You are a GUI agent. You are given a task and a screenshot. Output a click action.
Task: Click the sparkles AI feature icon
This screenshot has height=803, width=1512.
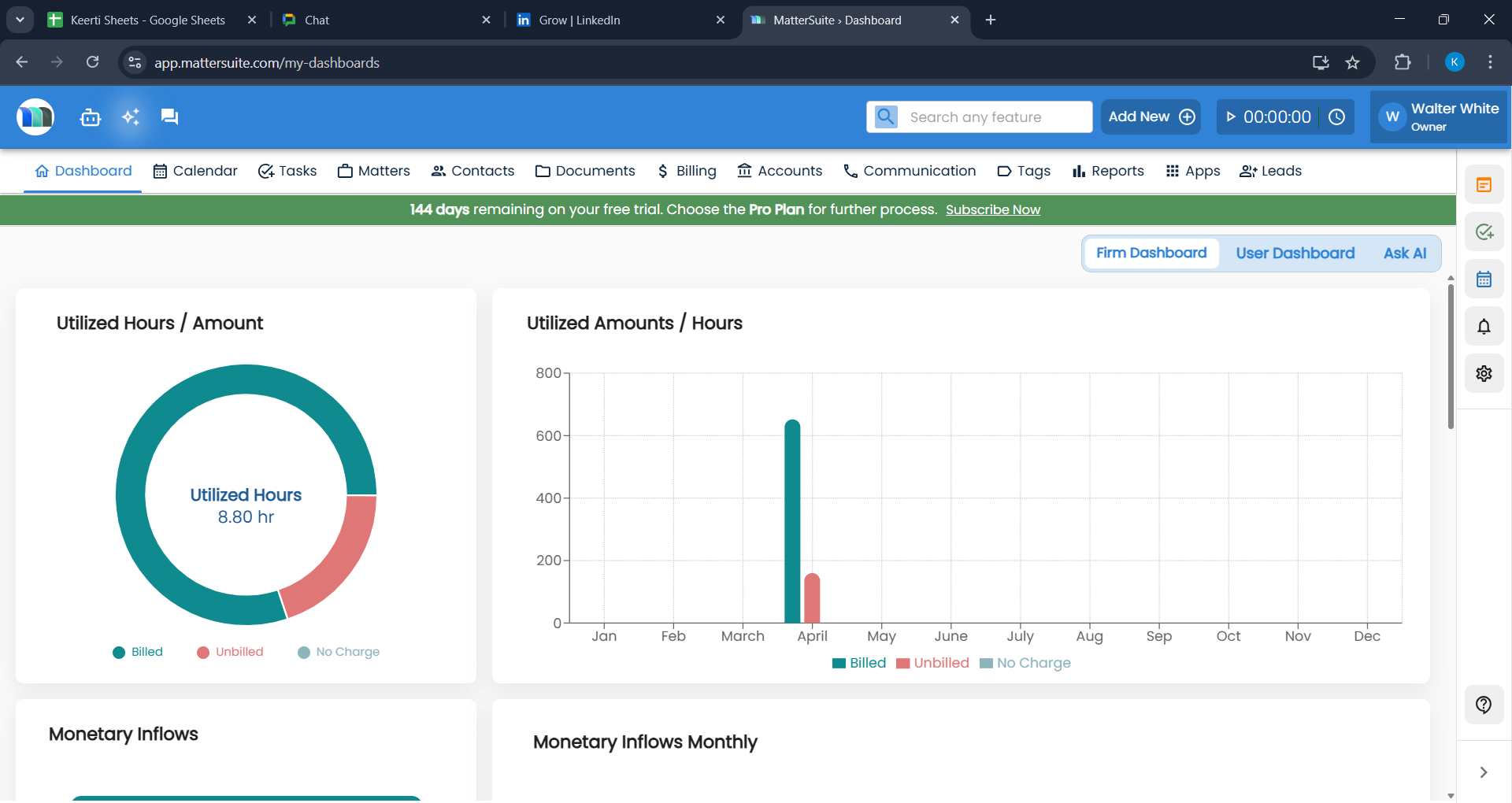tap(130, 117)
